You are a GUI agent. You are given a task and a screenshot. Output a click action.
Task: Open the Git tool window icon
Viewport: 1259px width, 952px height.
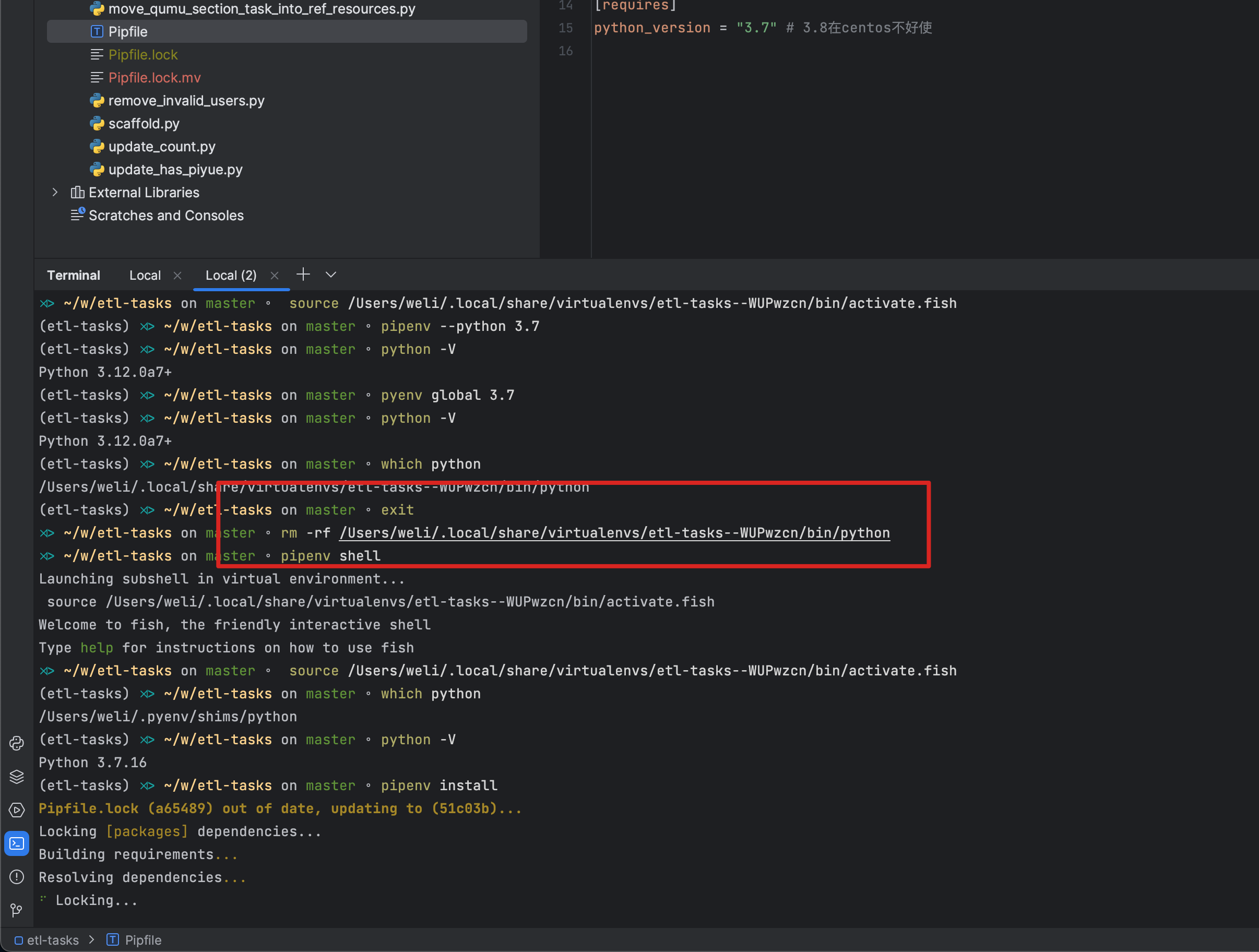click(17, 910)
